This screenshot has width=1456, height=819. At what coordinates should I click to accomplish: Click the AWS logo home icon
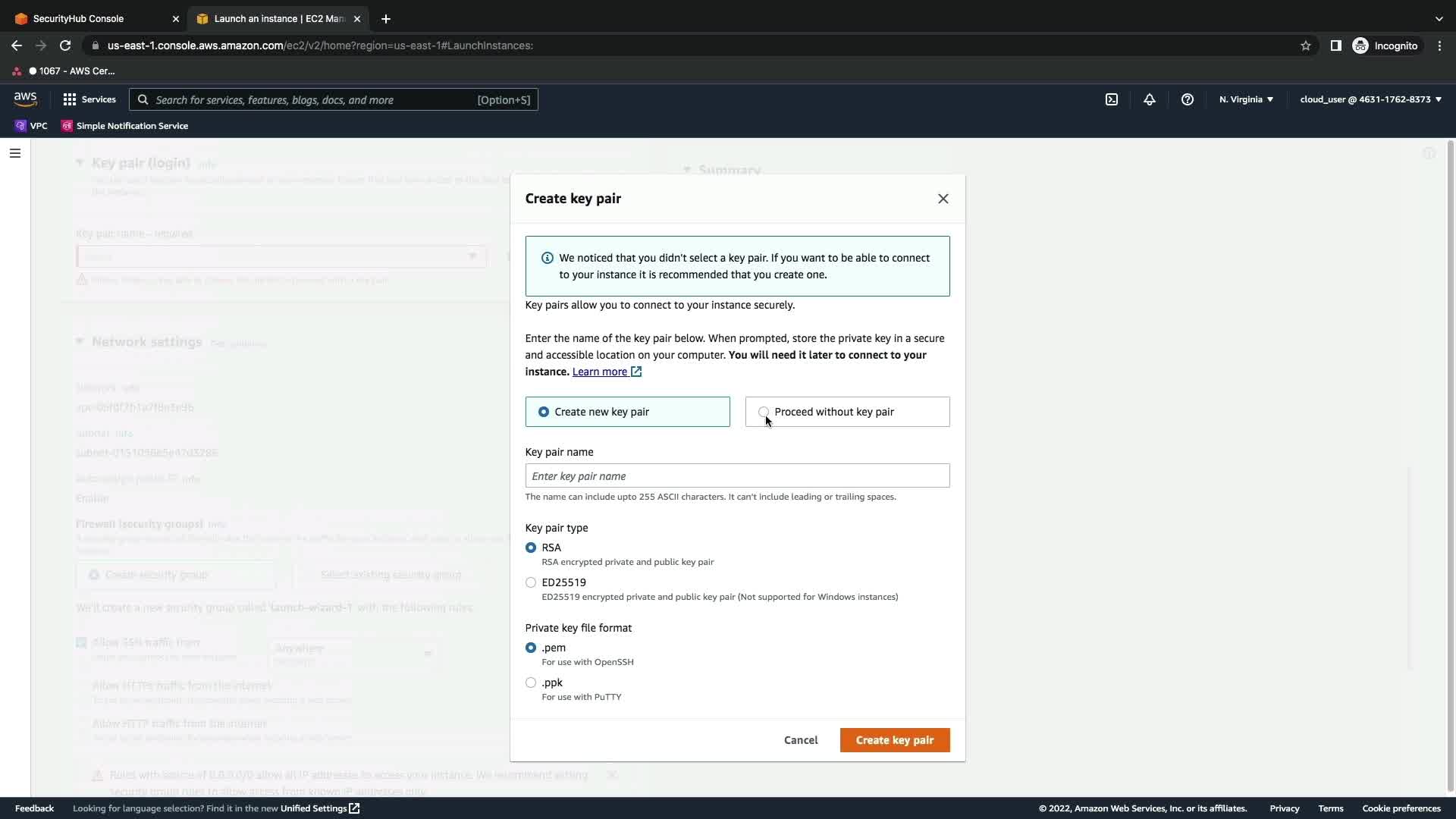25,99
